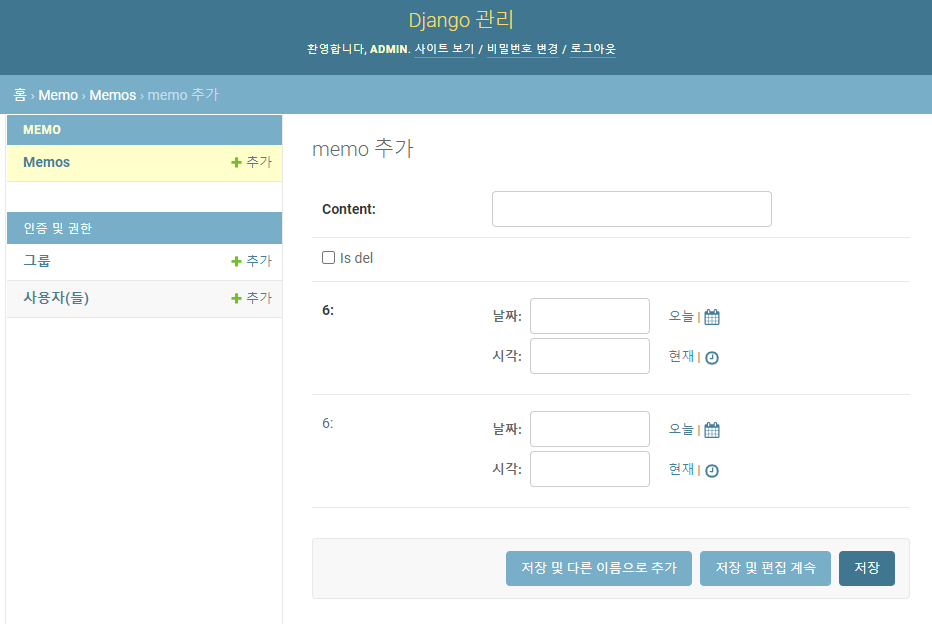Open 인증 및 권한 sidebar section
This screenshot has width=932, height=624.
pyautogui.click(x=58, y=228)
